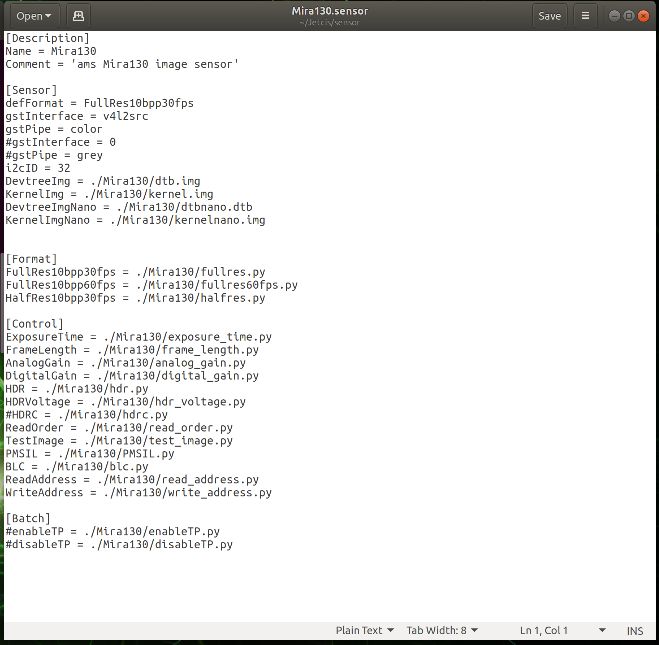Click the [Batch] section heading
The height and width of the screenshot is (645, 659).
pos(28,519)
